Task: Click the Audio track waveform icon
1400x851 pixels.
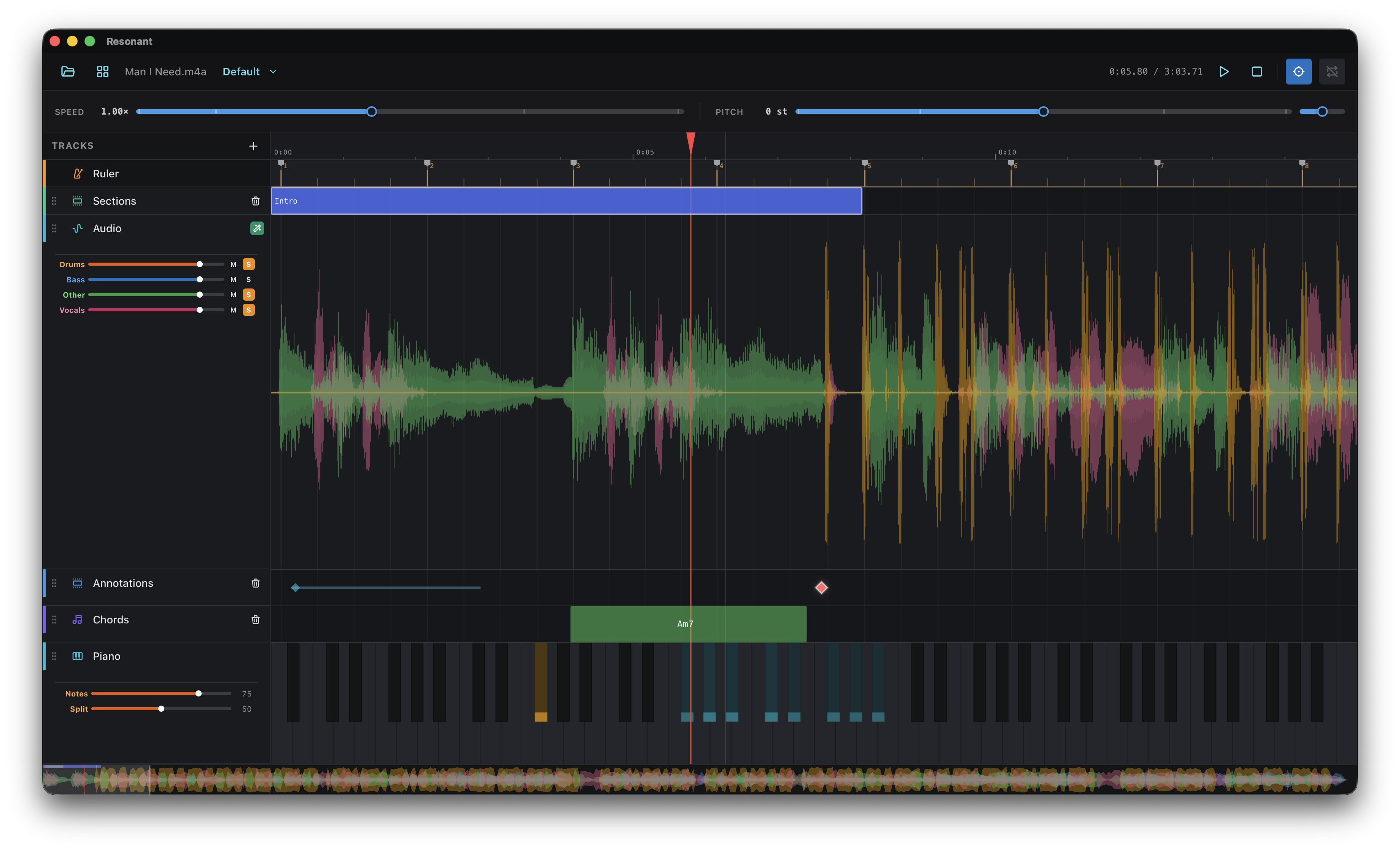Action: click(x=78, y=228)
